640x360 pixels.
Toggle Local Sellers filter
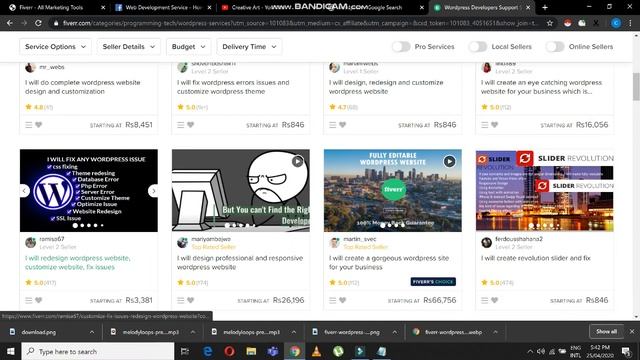pos(478,47)
